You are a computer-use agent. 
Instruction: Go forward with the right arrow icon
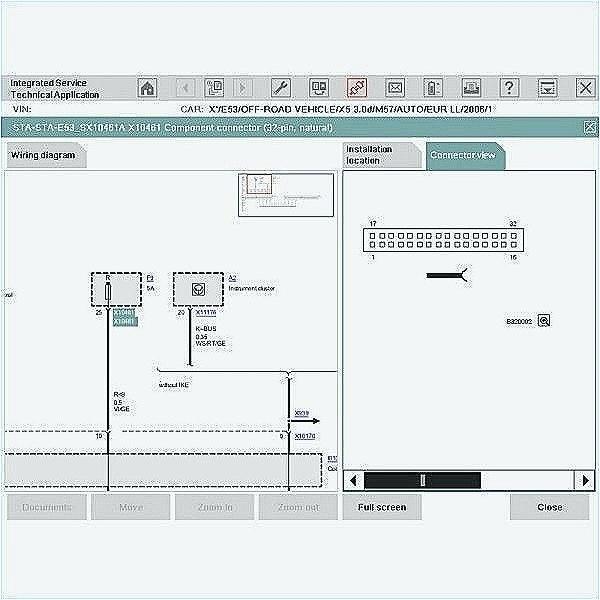pyautogui.click(x=243, y=88)
